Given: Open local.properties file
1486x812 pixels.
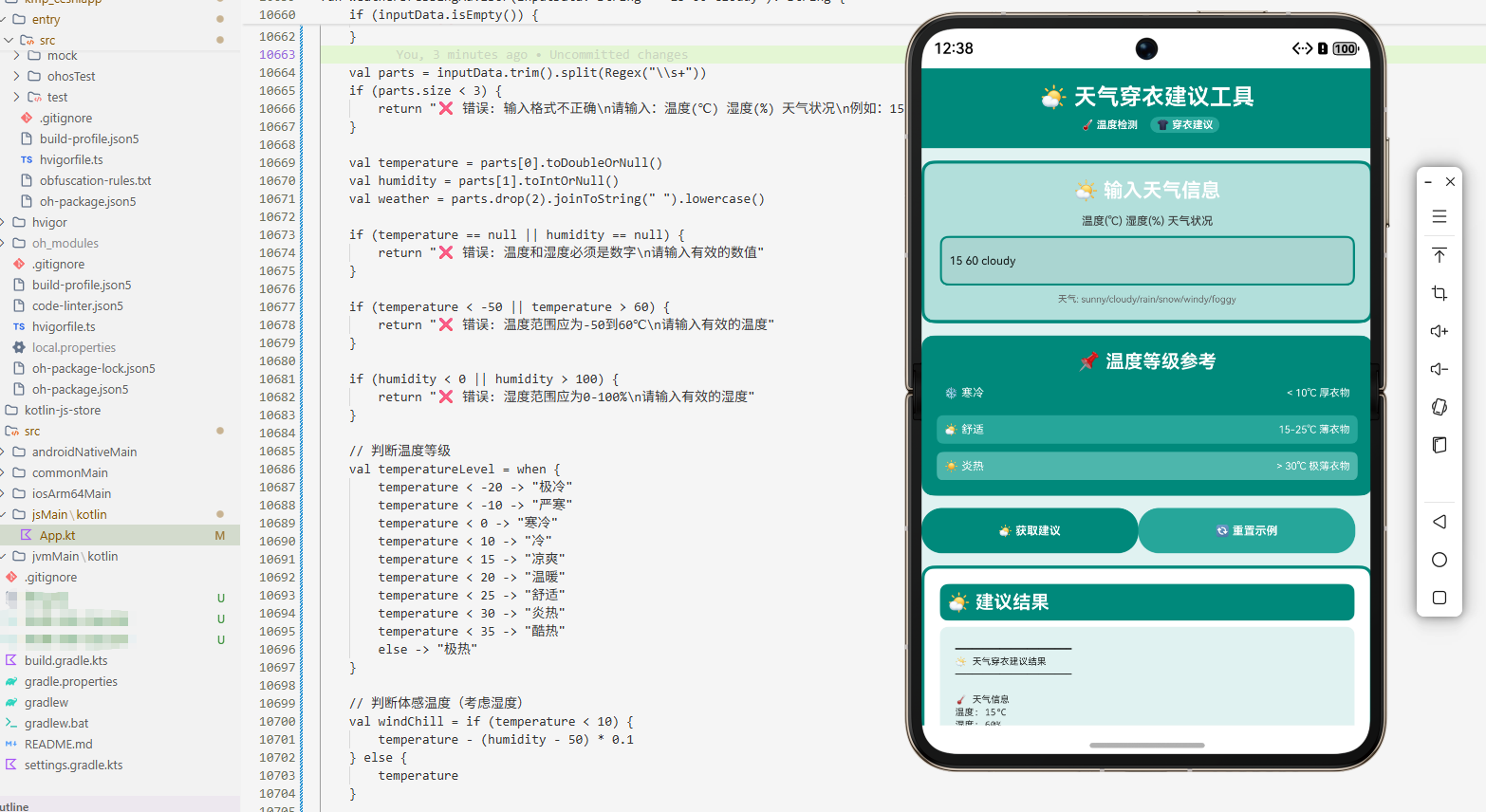Looking at the screenshot, I should tap(74, 347).
